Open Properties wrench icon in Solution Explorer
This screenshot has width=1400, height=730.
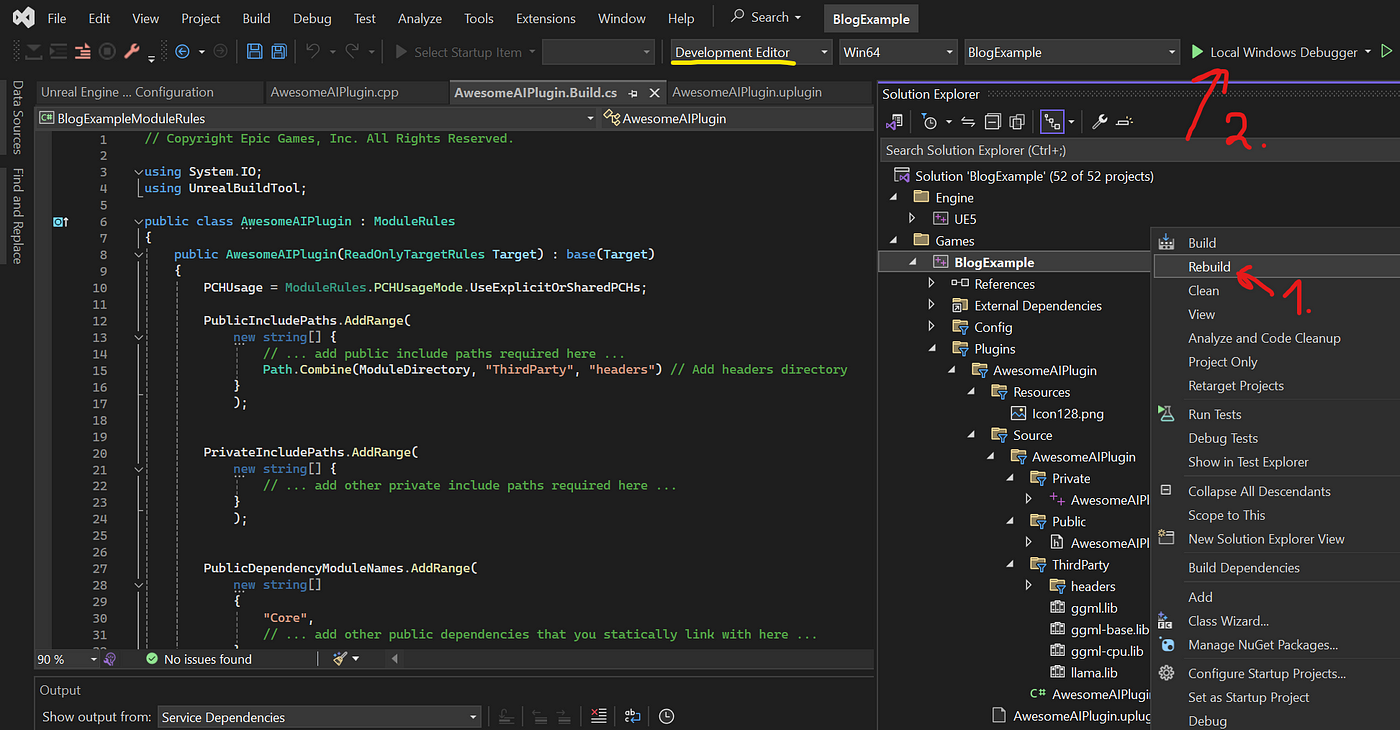pyautogui.click(x=1100, y=122)
